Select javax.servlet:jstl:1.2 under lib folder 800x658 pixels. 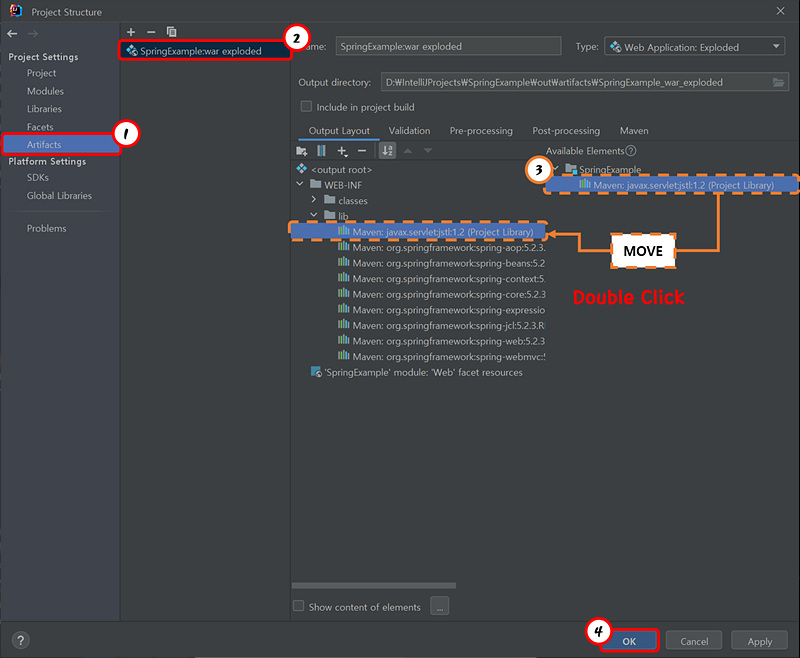418,232
